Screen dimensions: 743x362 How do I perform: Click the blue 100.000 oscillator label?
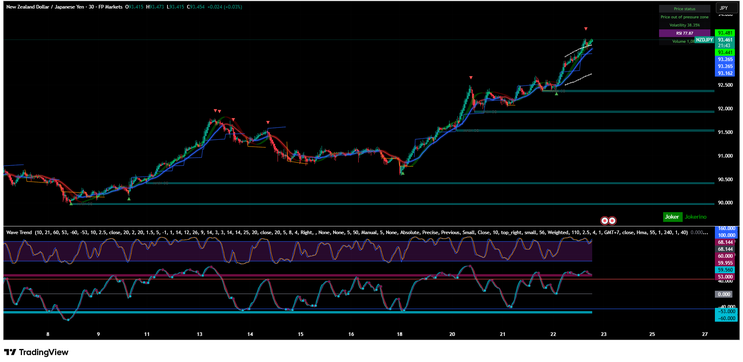tap(725, 235)
